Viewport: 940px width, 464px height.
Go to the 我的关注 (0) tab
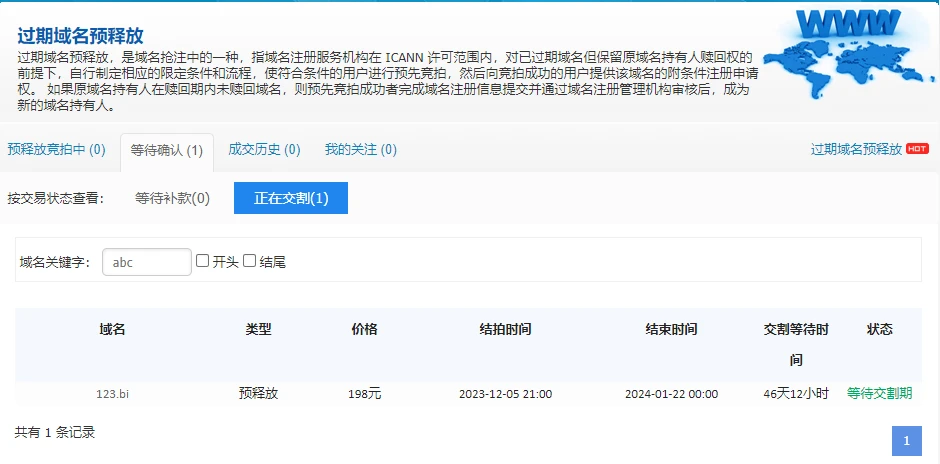(360, 150)
